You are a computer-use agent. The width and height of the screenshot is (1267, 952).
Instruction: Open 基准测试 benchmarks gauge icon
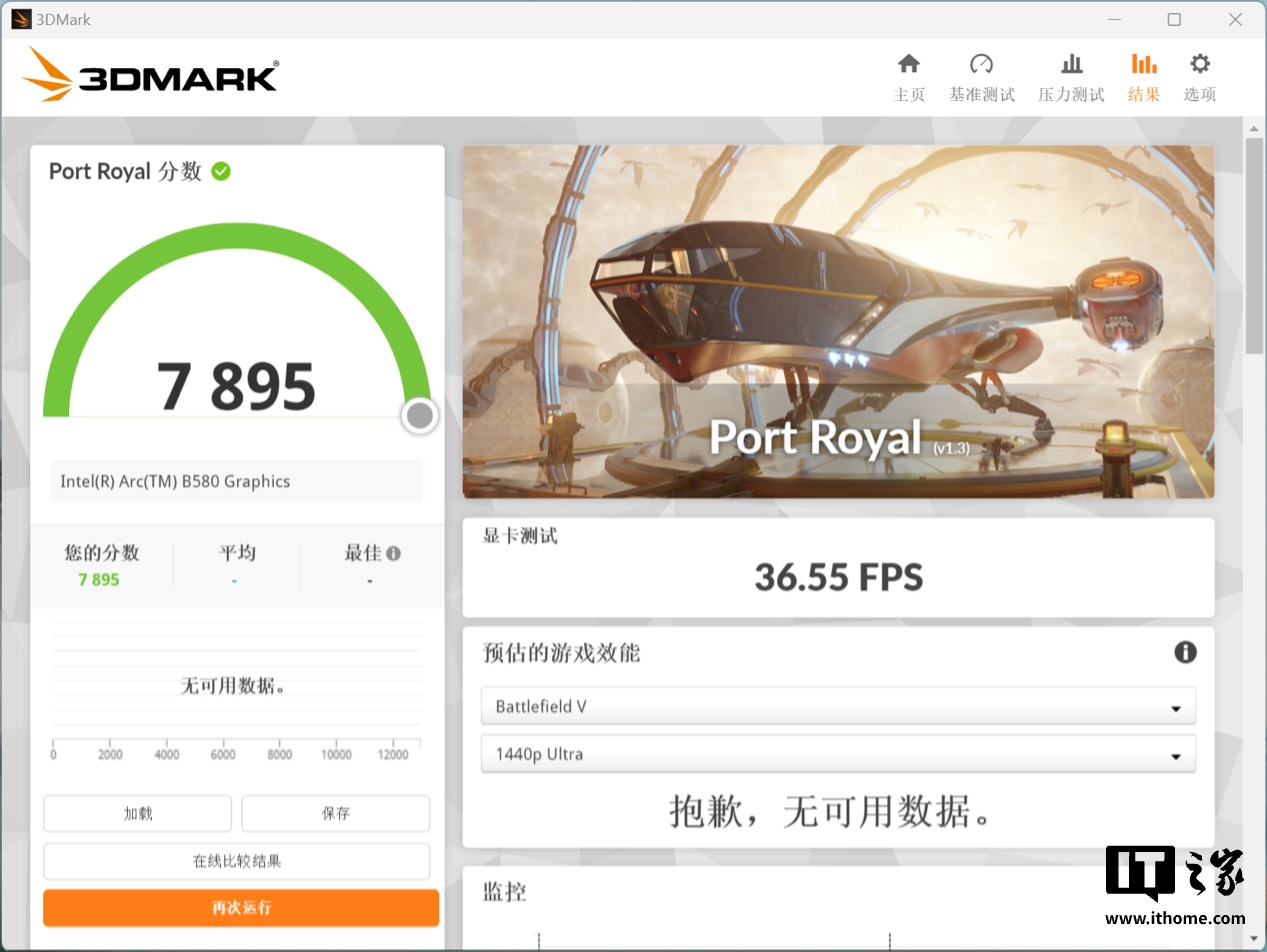coord(981,65)
